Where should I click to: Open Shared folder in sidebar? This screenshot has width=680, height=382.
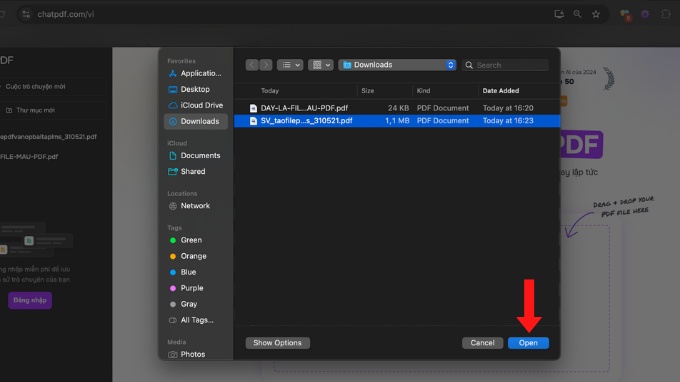196,171
